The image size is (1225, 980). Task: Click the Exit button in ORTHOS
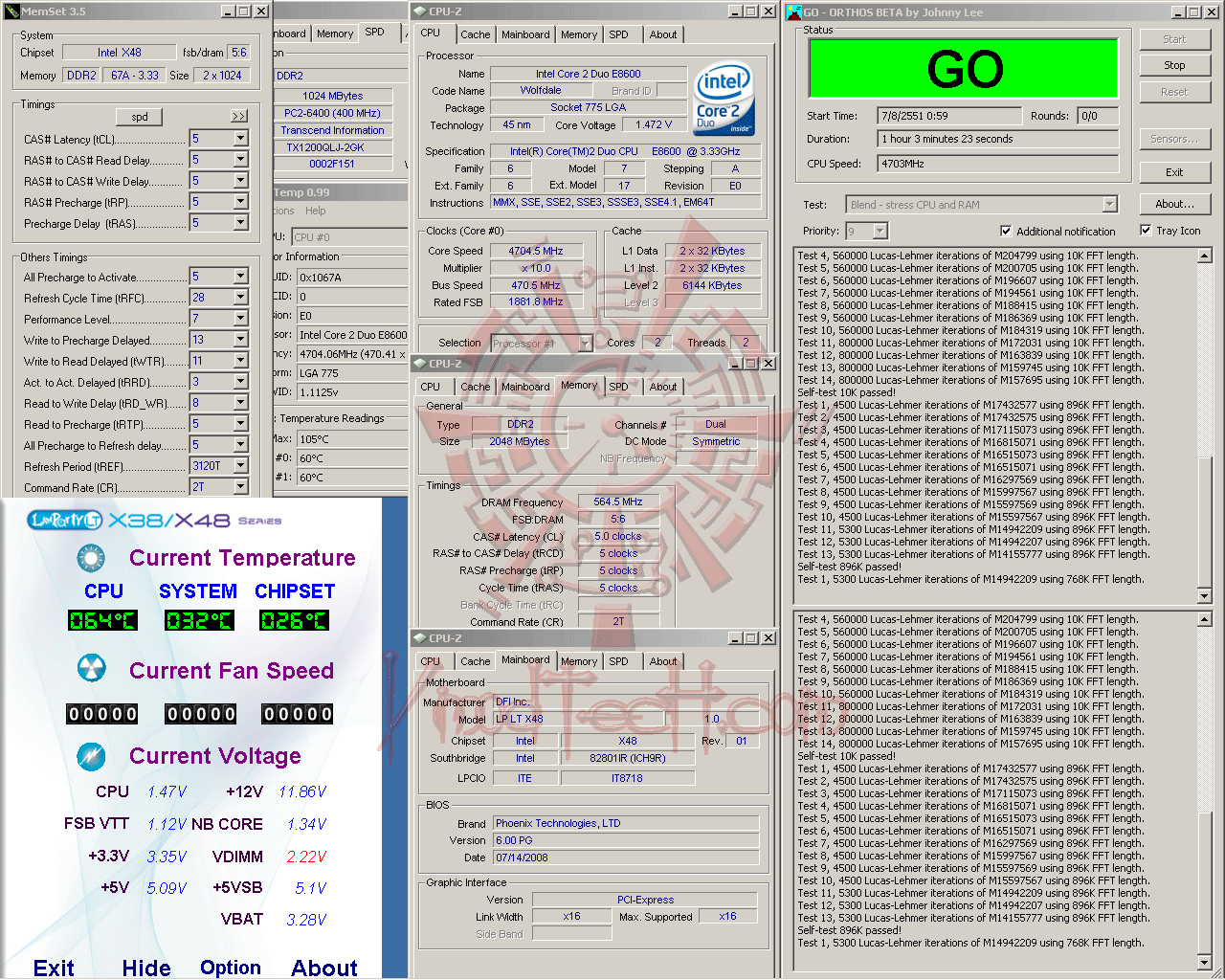coord(1174,172)
